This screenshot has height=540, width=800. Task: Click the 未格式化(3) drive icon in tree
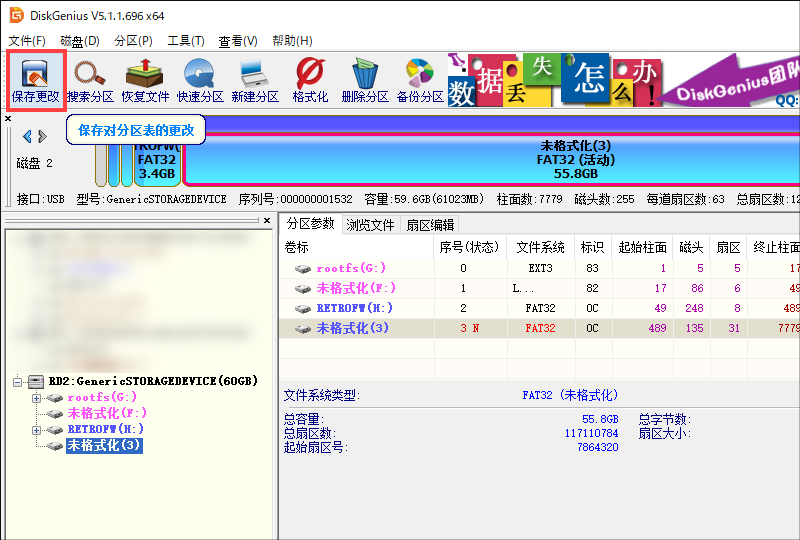tap(55, 446)
